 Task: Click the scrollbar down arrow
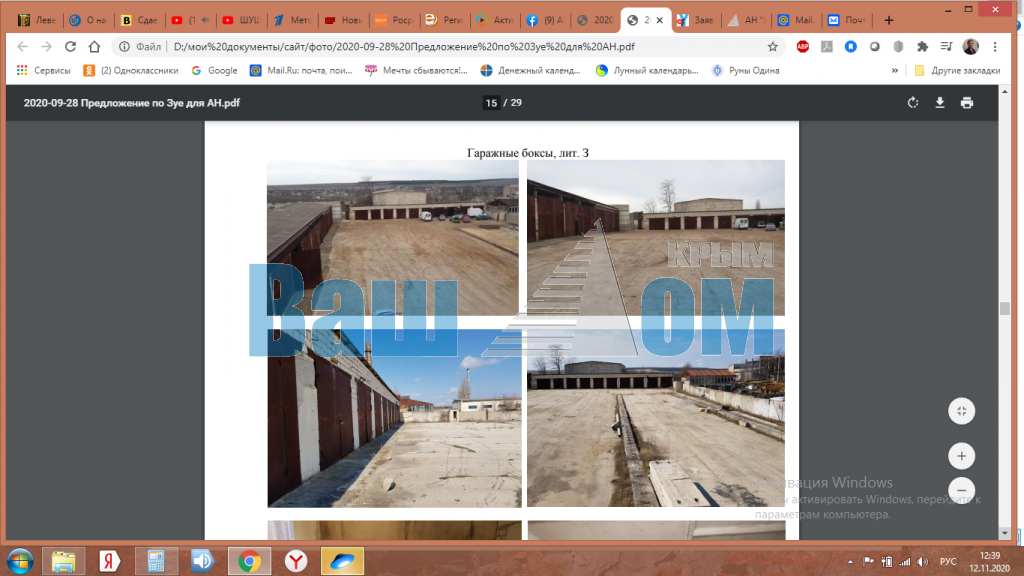(x=1004, y=534)
